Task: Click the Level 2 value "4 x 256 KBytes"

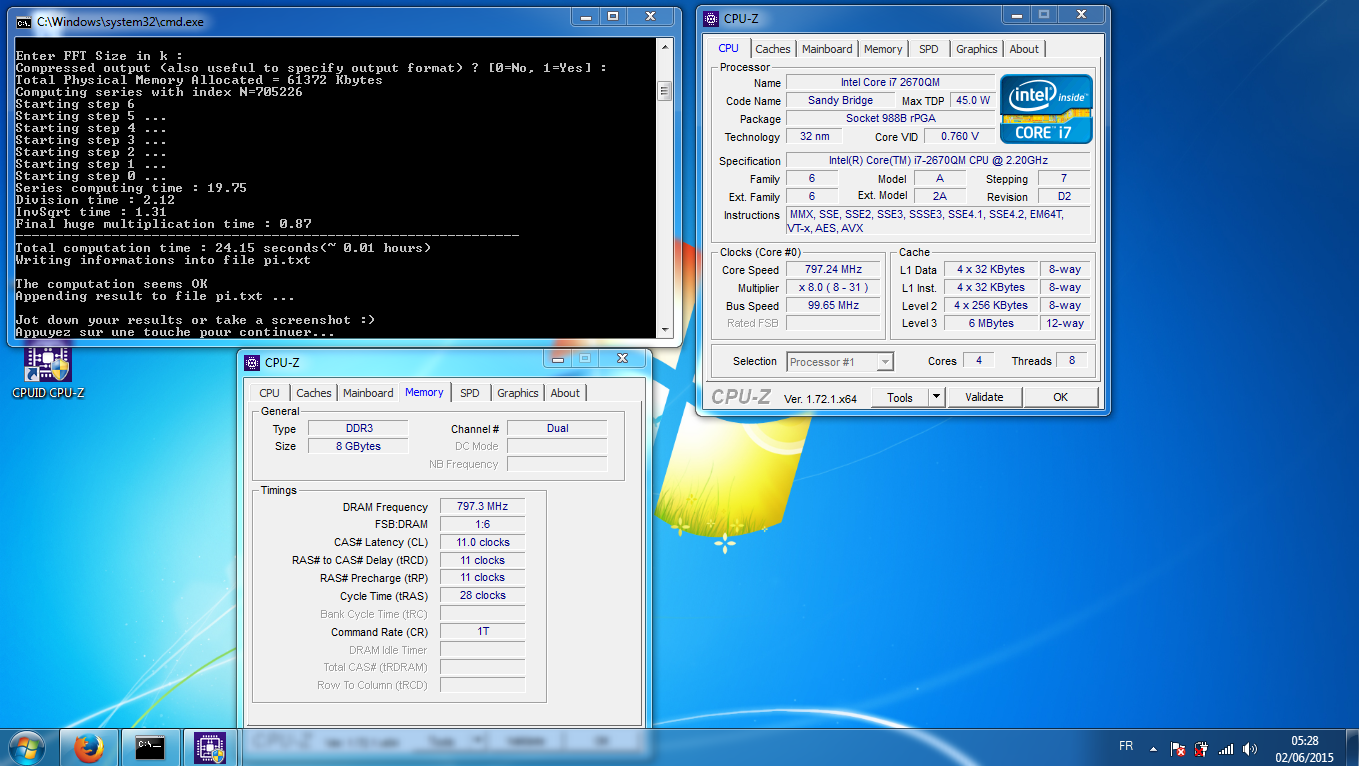Action: [990, 305]
